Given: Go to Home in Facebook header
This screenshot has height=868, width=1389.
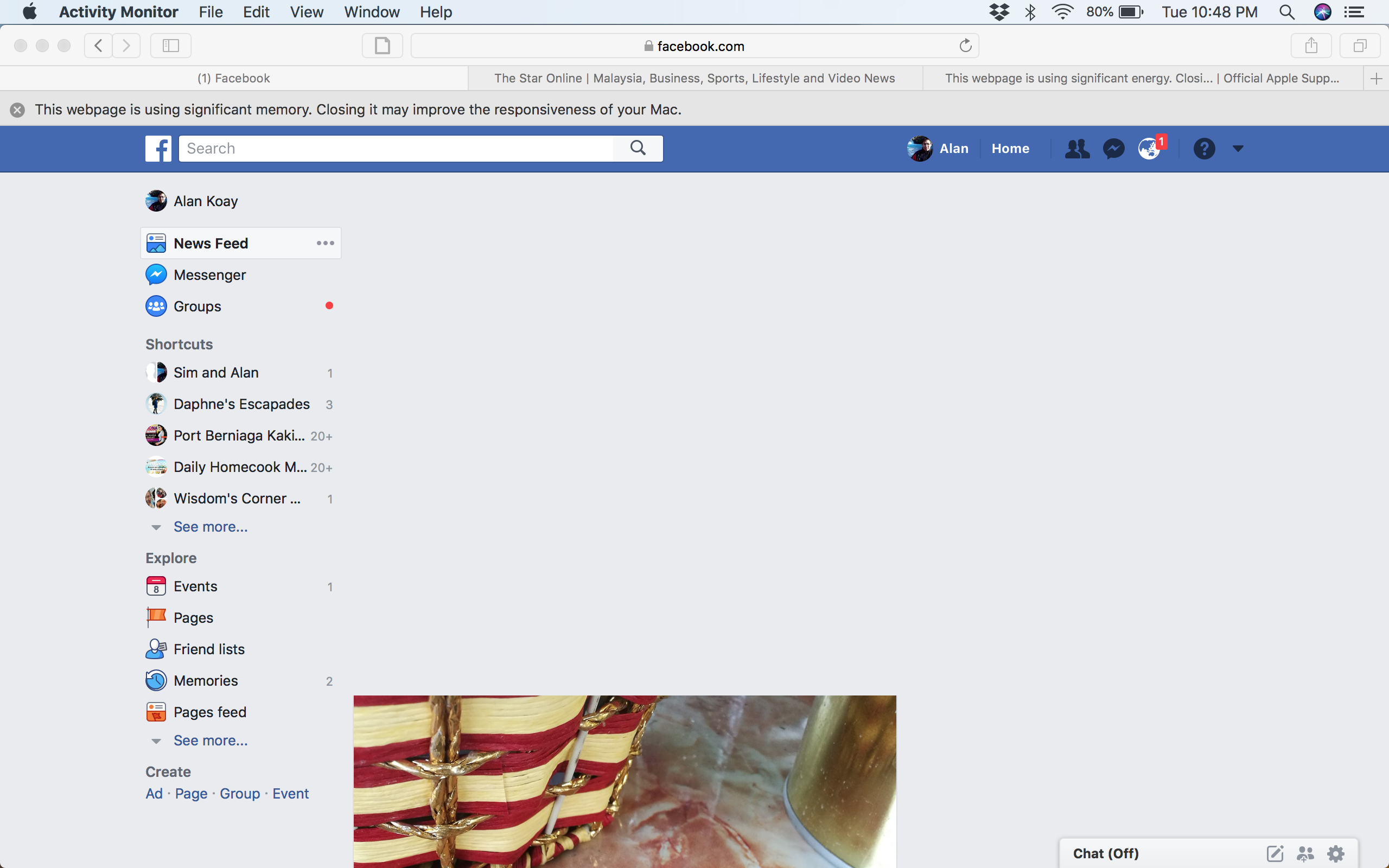Looking at the screenshot, I should [1010, 149].
